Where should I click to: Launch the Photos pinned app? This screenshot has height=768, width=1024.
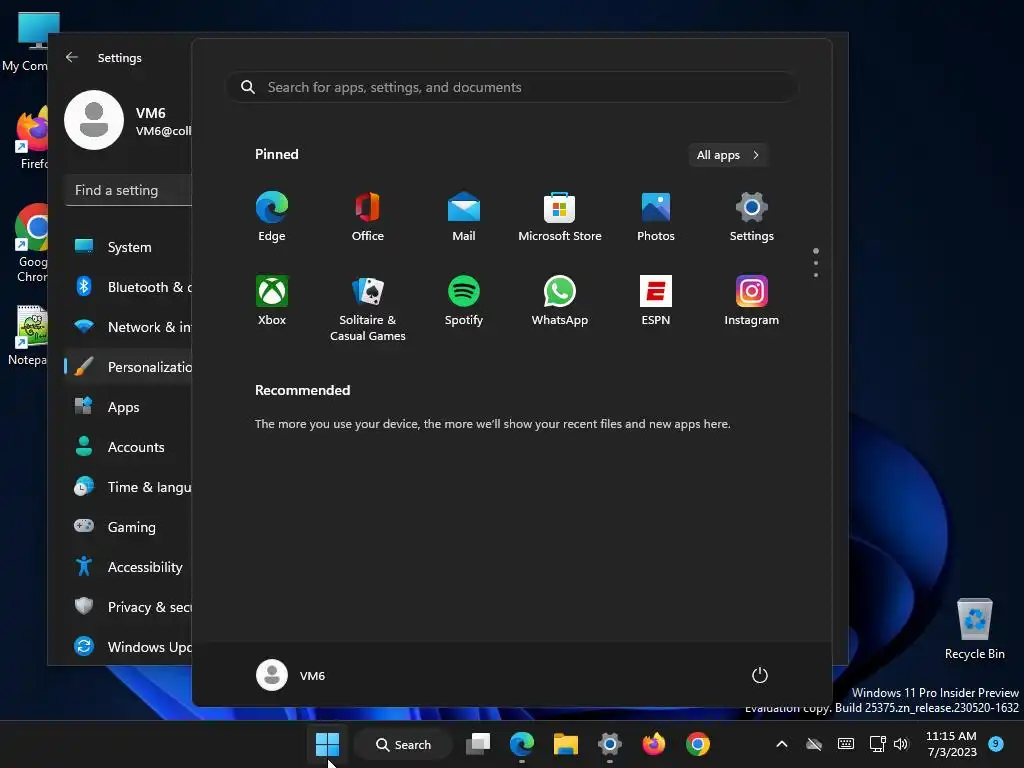656,217
